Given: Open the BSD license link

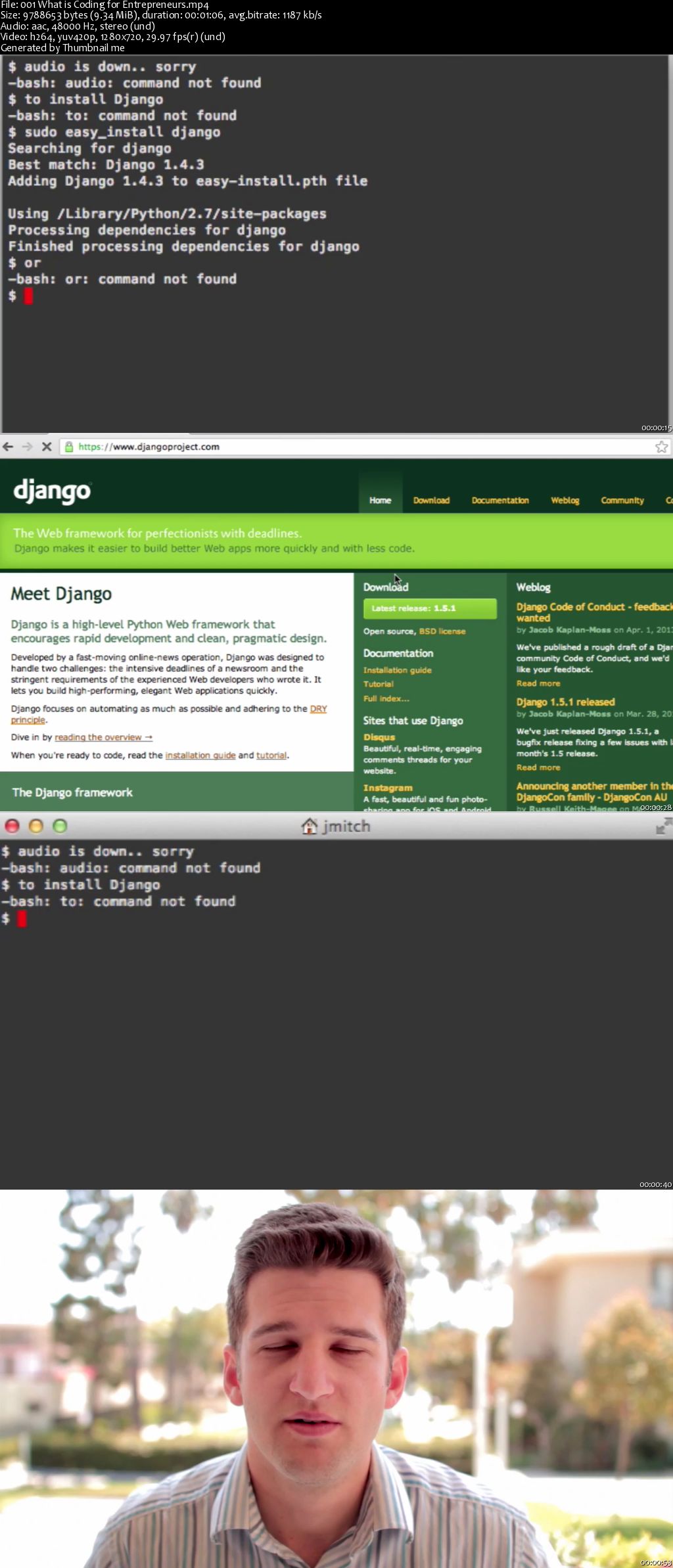Looking at the screenshot, I should coord(442,631).
